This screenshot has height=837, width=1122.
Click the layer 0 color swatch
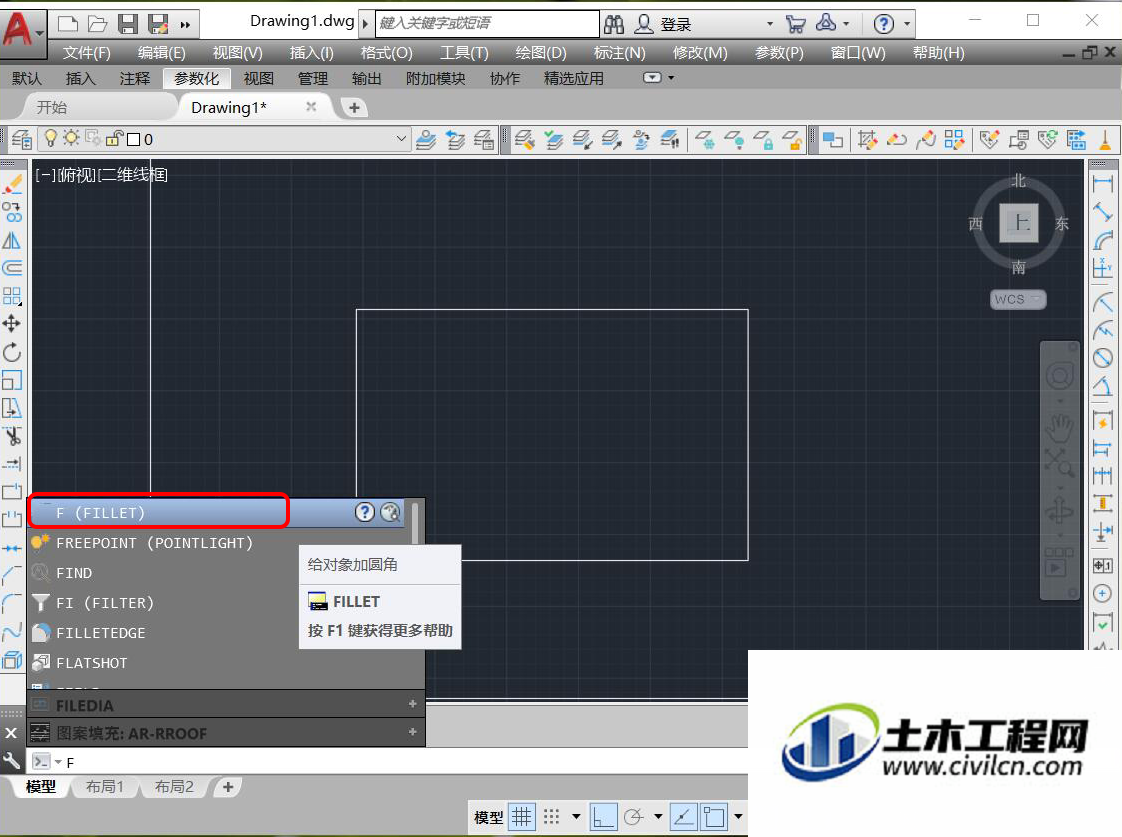133,140
